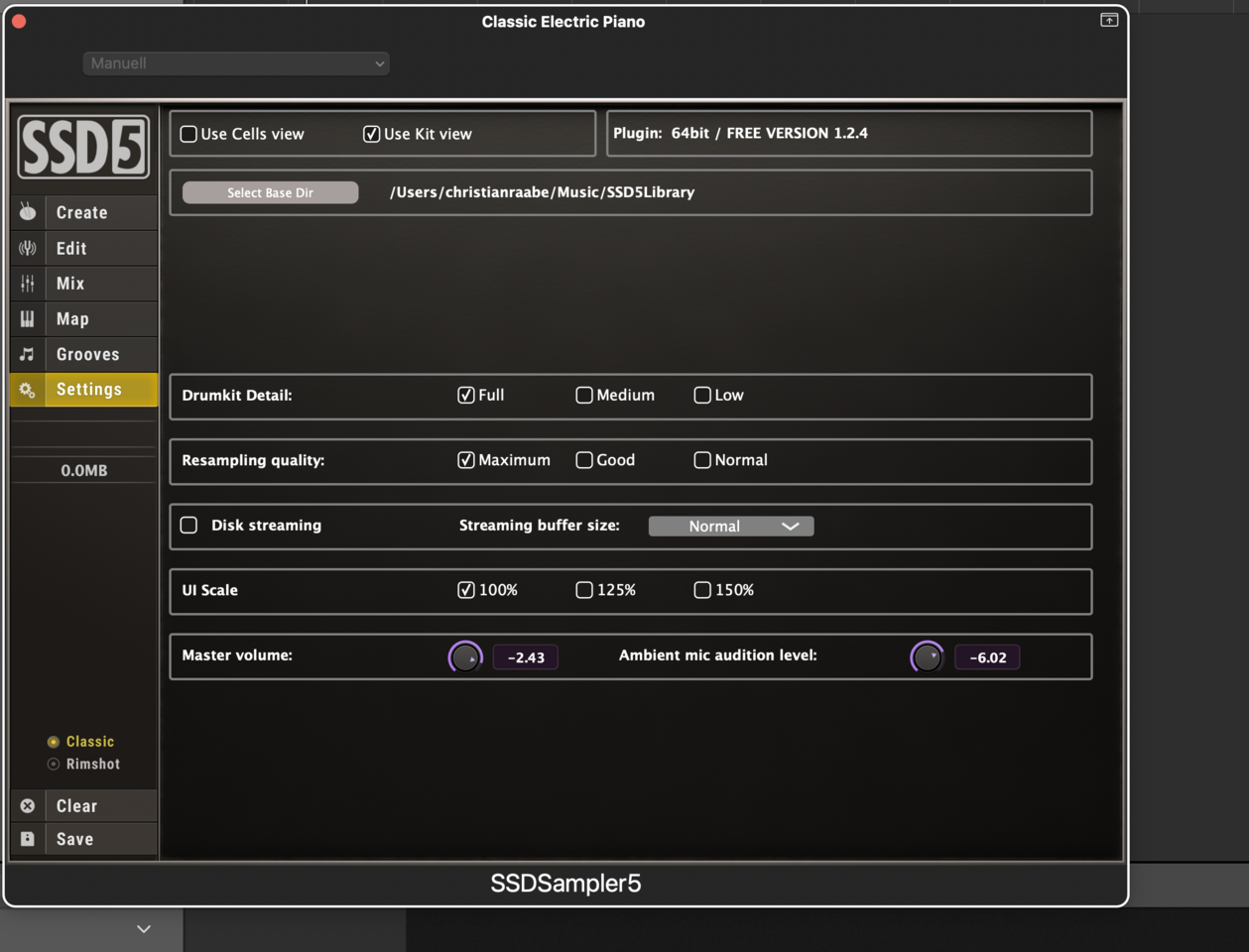Open the Streaming buffer size dropdown
1249x952 pixels.
click(731, 527)
